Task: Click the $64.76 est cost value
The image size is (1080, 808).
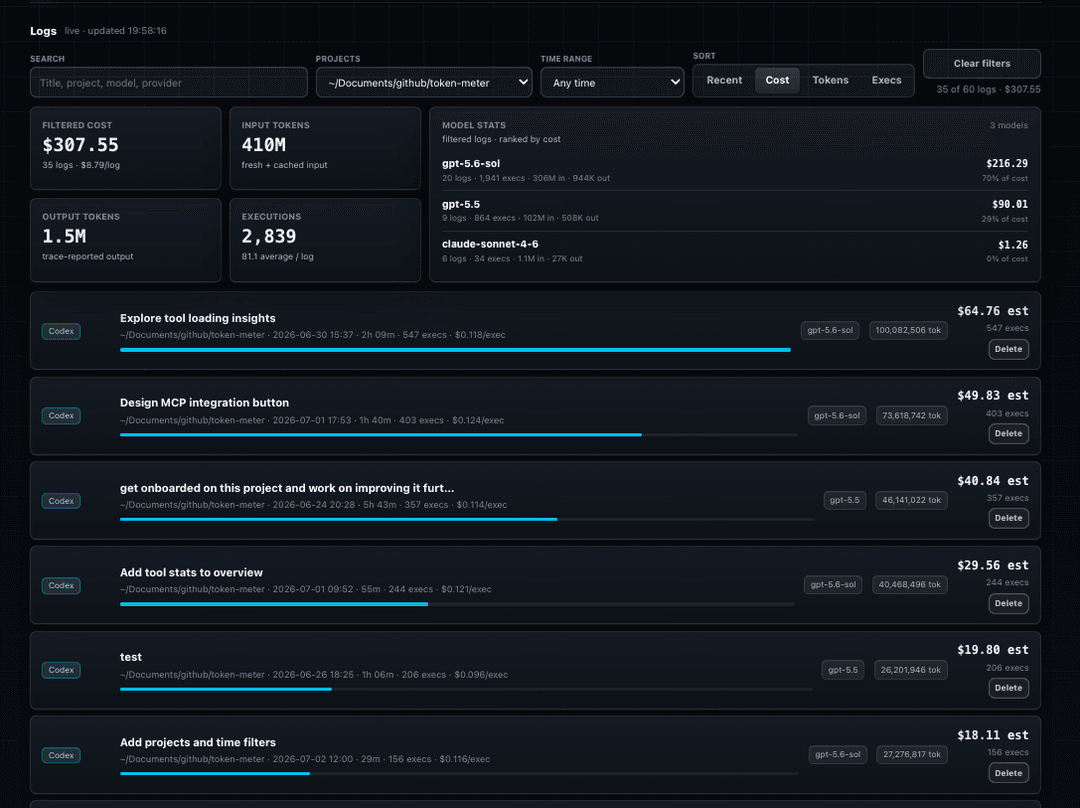Action: (993, 311)
